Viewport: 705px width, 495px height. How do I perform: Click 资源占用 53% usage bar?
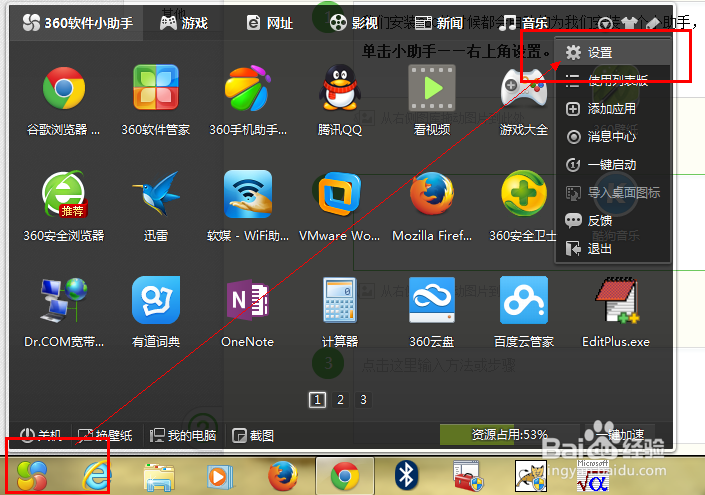tap(510, 434)
